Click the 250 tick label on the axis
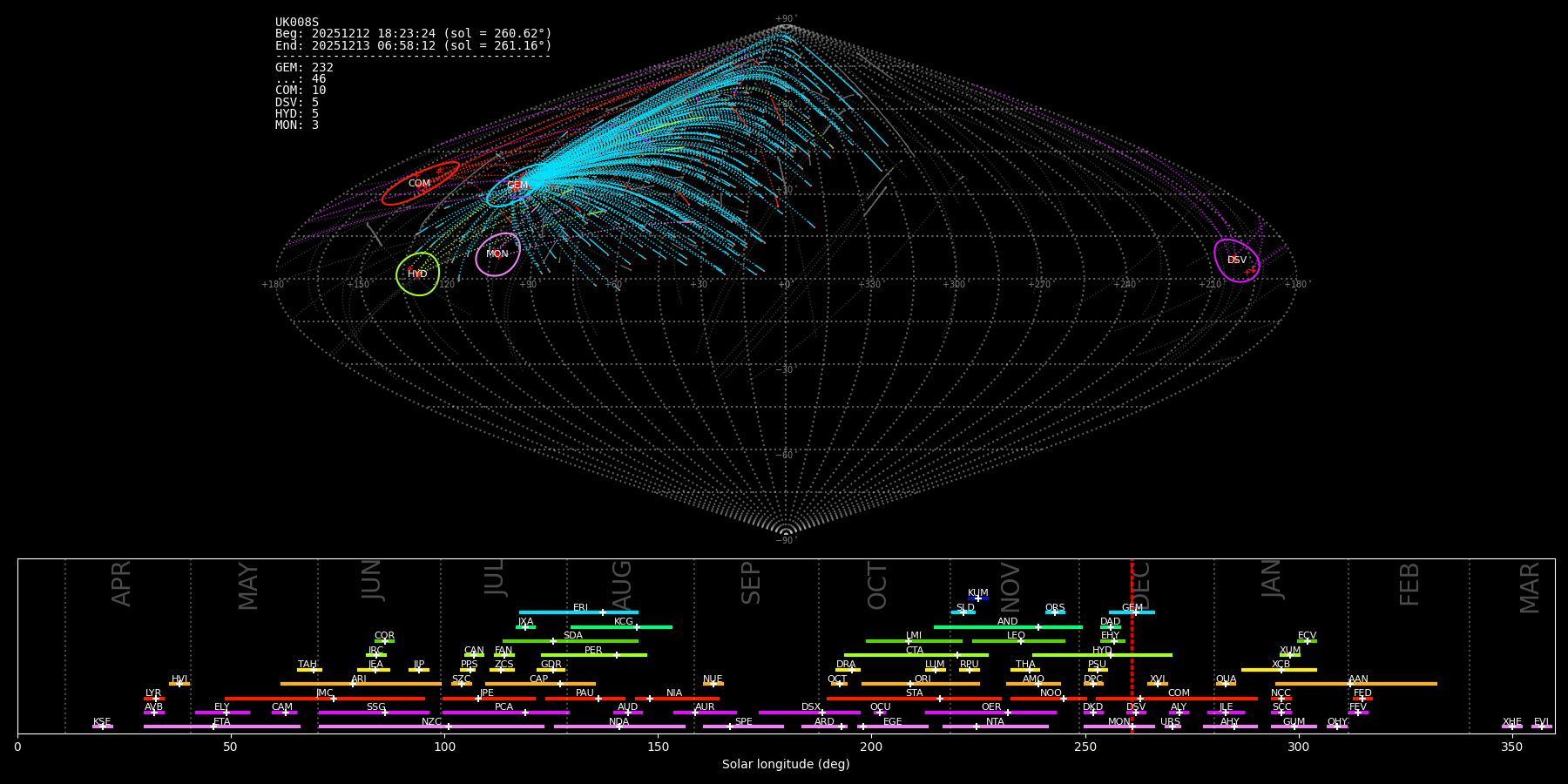The image size is (1568, 784). 1085,747
